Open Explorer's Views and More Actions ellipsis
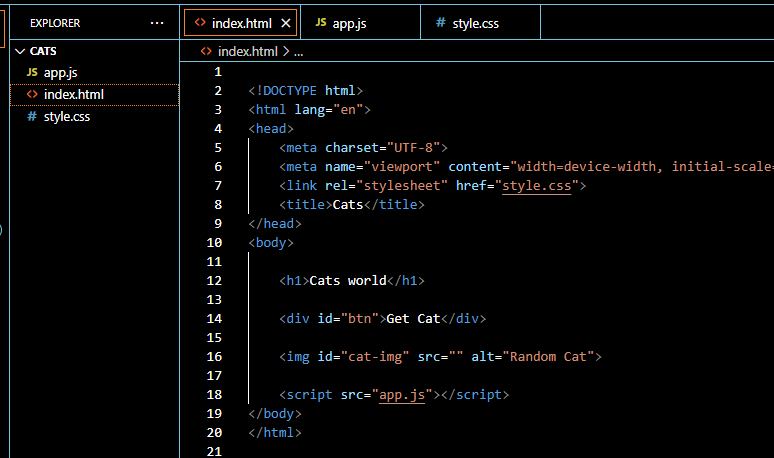The width and height of the screenshot is (774, 458). tap(157, 22)
